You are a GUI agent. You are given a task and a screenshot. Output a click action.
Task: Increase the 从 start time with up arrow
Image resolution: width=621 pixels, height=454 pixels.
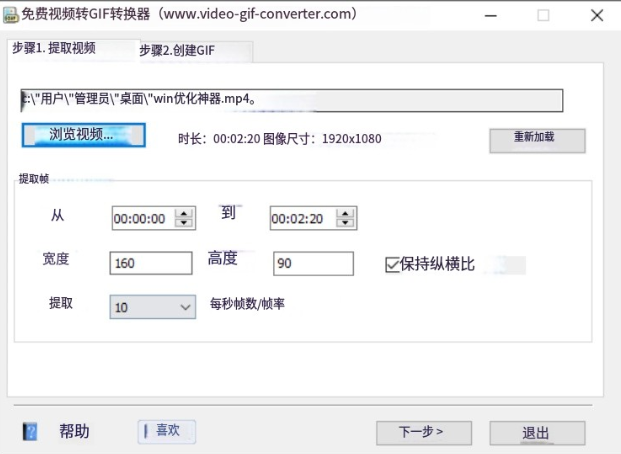184,214
